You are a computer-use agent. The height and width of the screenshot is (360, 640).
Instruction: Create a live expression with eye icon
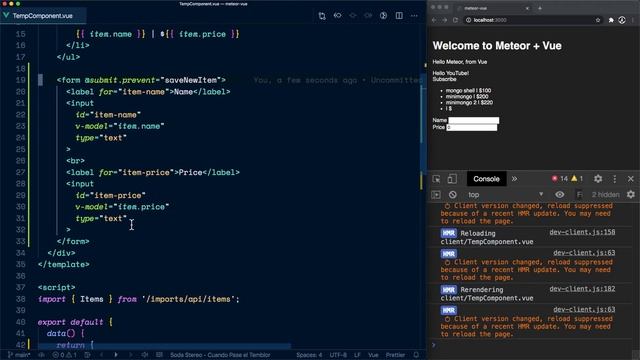560,195
